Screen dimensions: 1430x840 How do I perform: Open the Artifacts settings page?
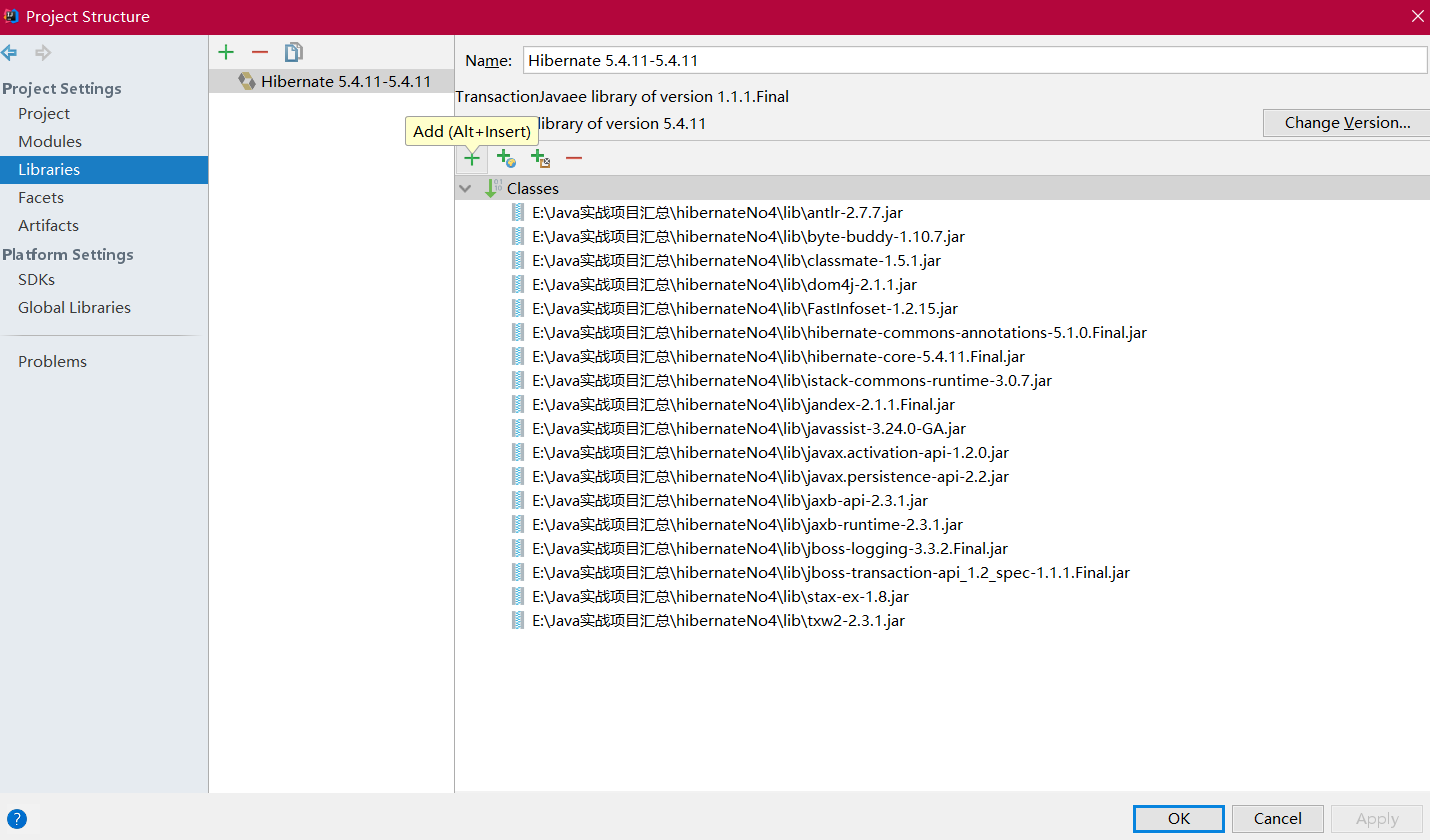click(48, 226)
